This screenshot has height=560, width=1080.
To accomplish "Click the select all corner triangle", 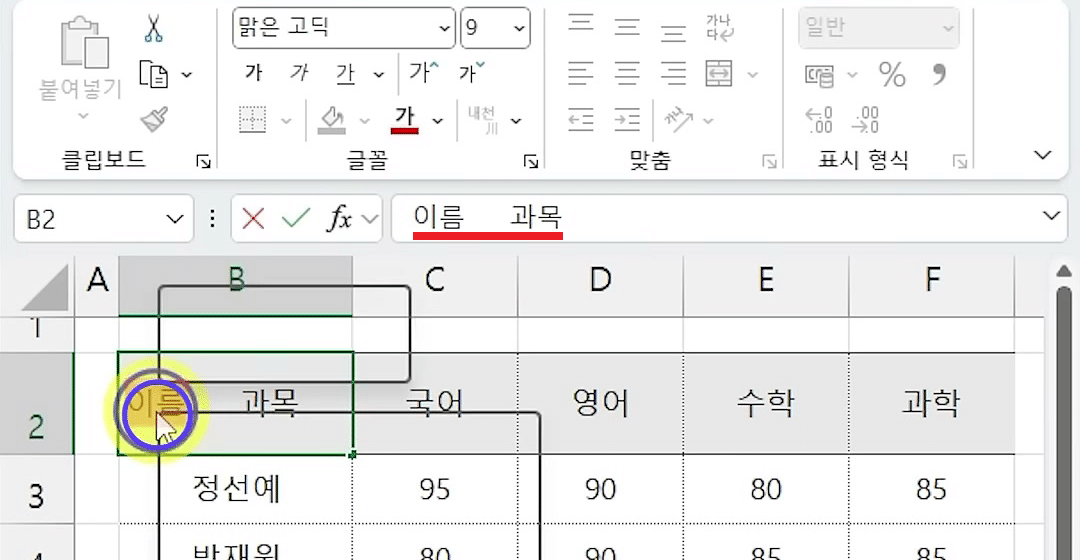I will (46, 288).
